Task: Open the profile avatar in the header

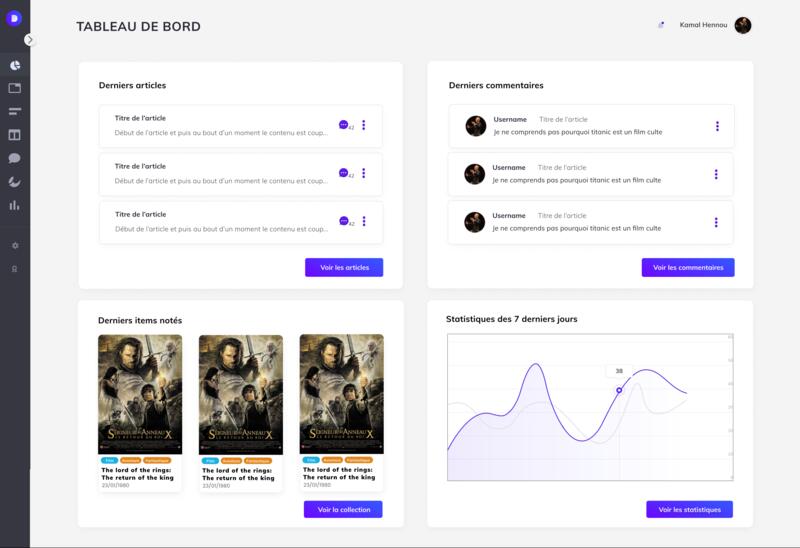Action: 743,26
